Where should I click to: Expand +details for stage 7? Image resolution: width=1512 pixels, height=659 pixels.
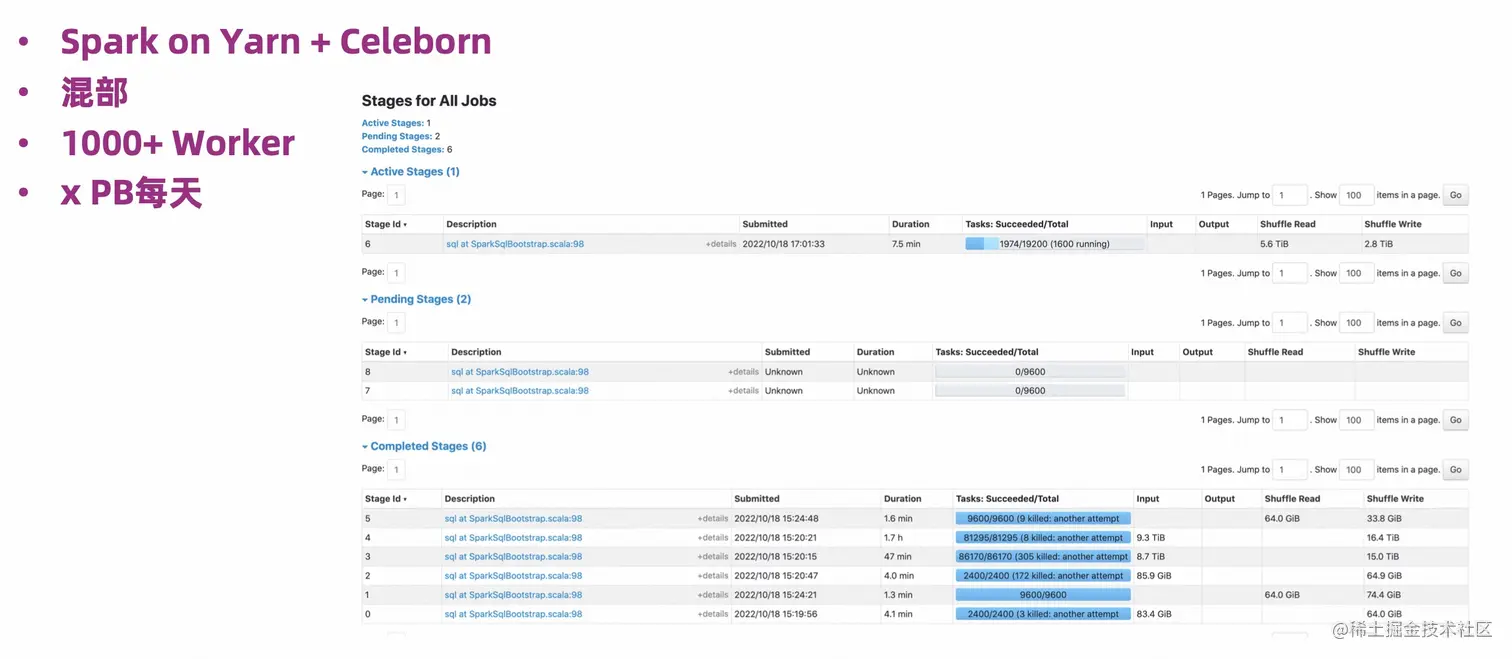point(743,391)
